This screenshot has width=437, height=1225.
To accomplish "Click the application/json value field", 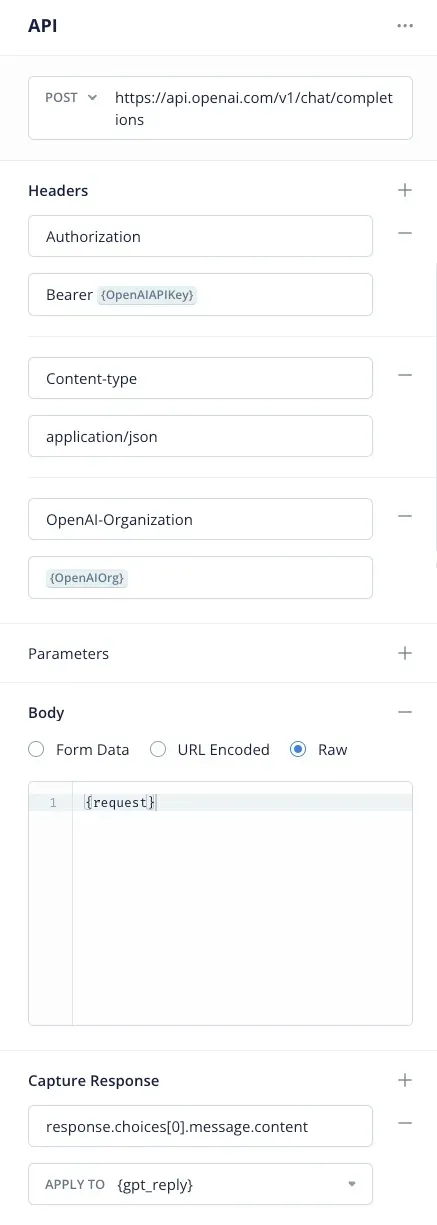I will 200,436.
